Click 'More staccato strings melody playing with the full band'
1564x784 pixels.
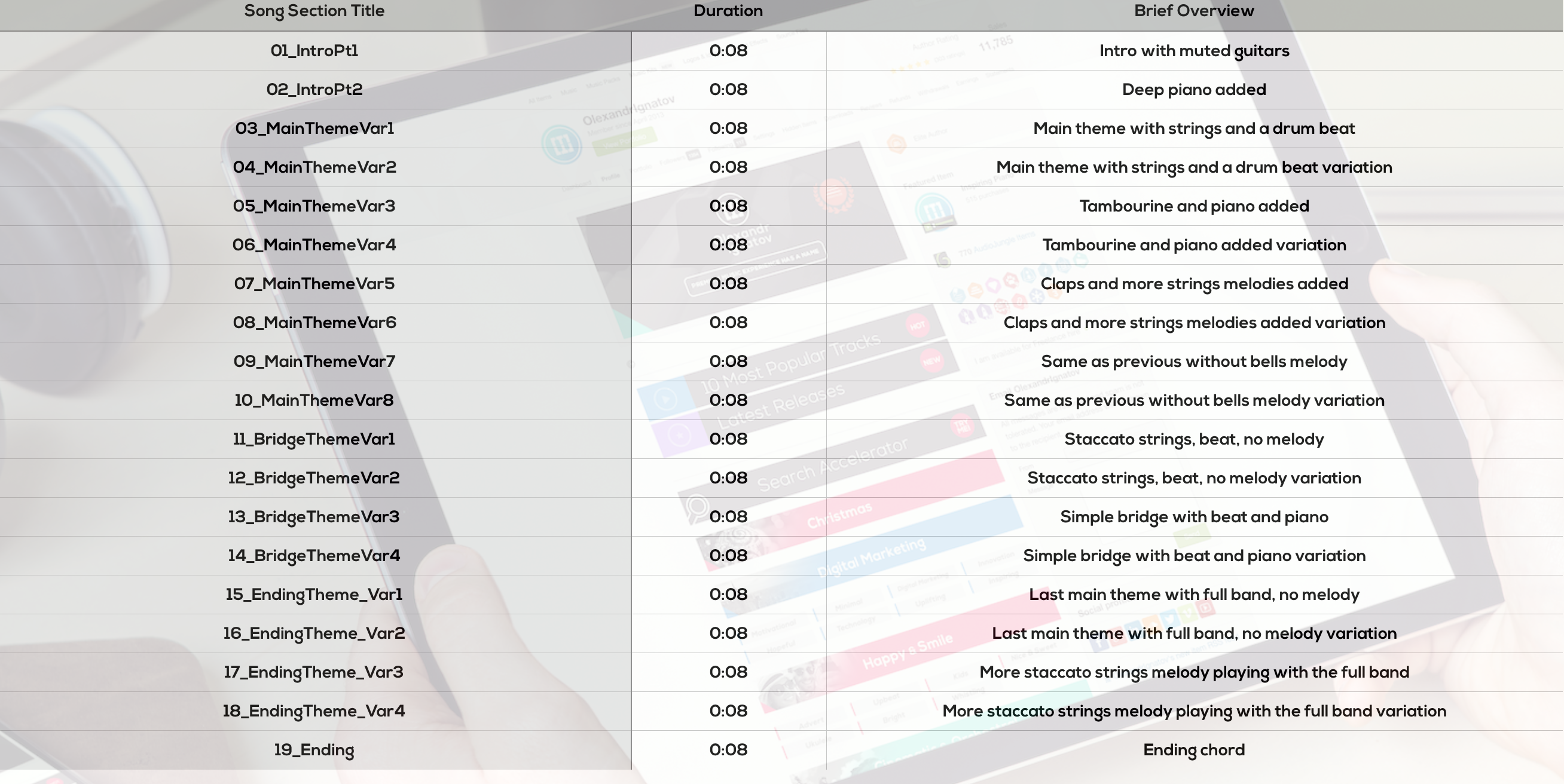tap(1194, 672)
